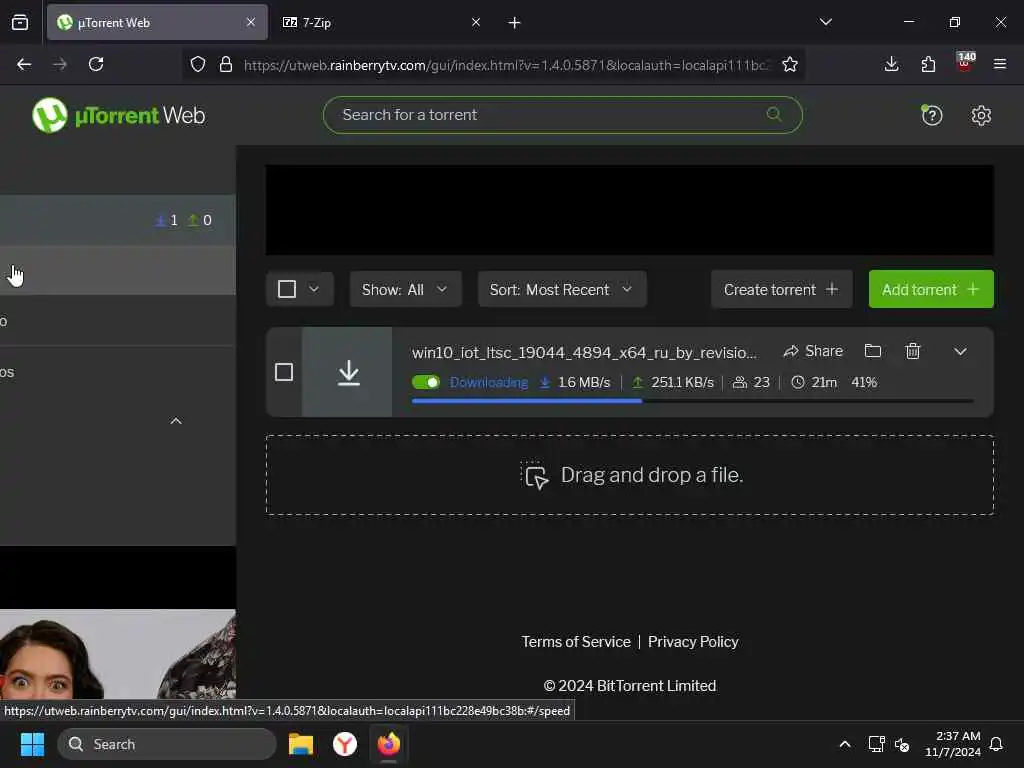Open the Firefox hamburger menu

pyautogui.click(x=1000, y=64)
